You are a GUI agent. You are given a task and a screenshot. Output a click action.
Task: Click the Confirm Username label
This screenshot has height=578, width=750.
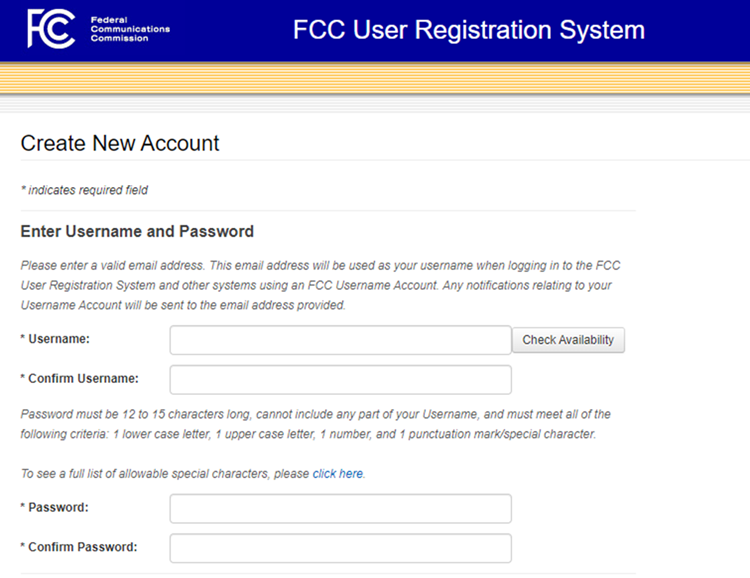[x=79, y=378]
